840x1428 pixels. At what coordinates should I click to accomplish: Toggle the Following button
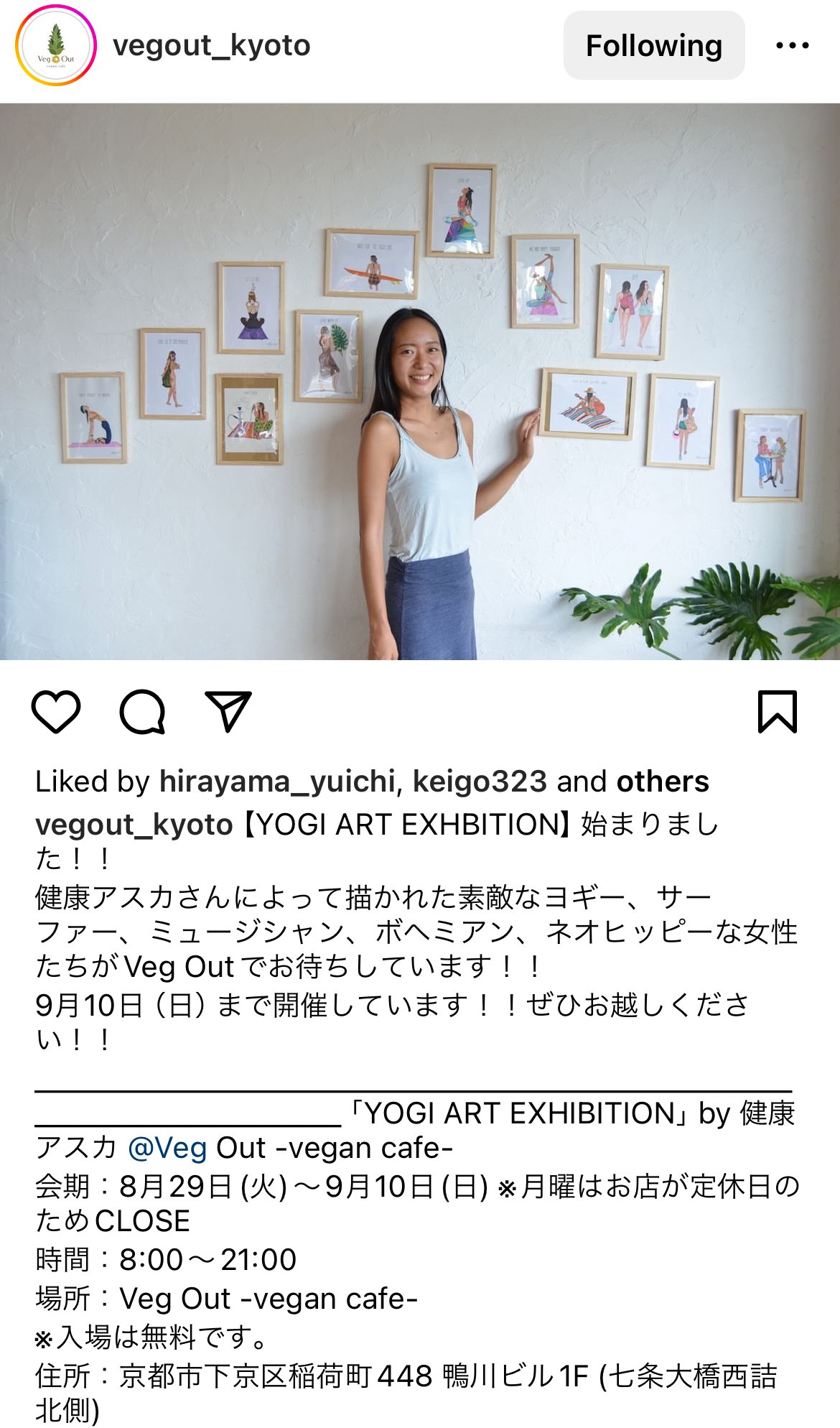[654, 46]
